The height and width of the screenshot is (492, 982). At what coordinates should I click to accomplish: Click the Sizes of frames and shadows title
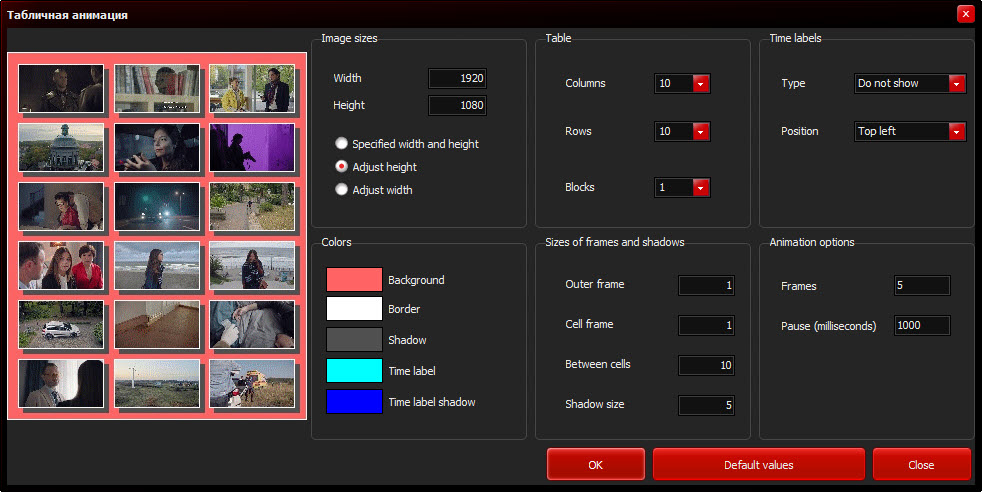(614, 242)
